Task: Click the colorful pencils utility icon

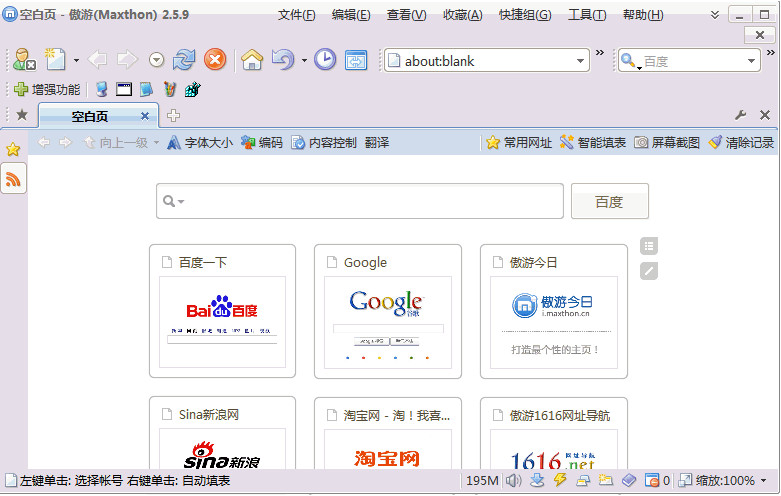Action: tap(170, 90)
